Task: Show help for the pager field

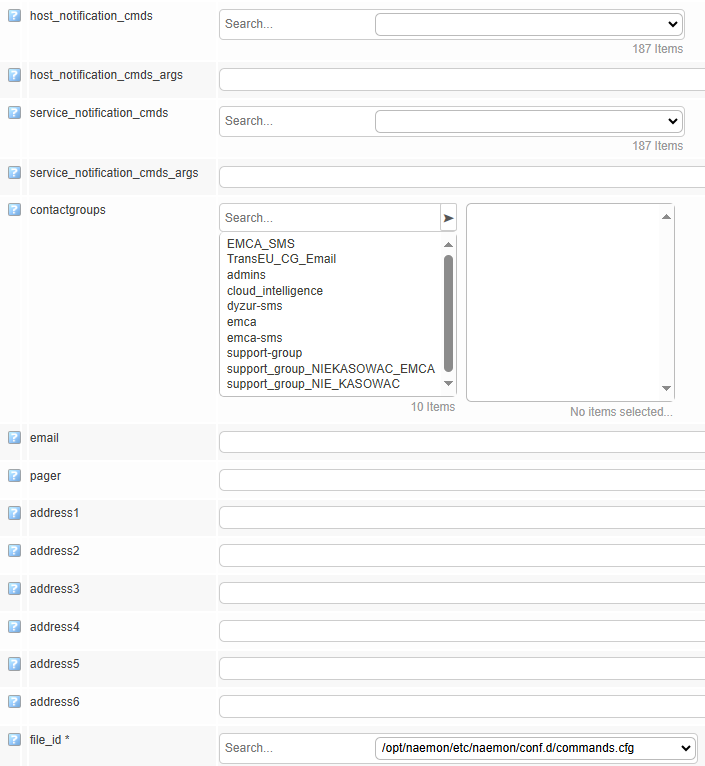Action: pyautogui.click(x=14, y=476)
